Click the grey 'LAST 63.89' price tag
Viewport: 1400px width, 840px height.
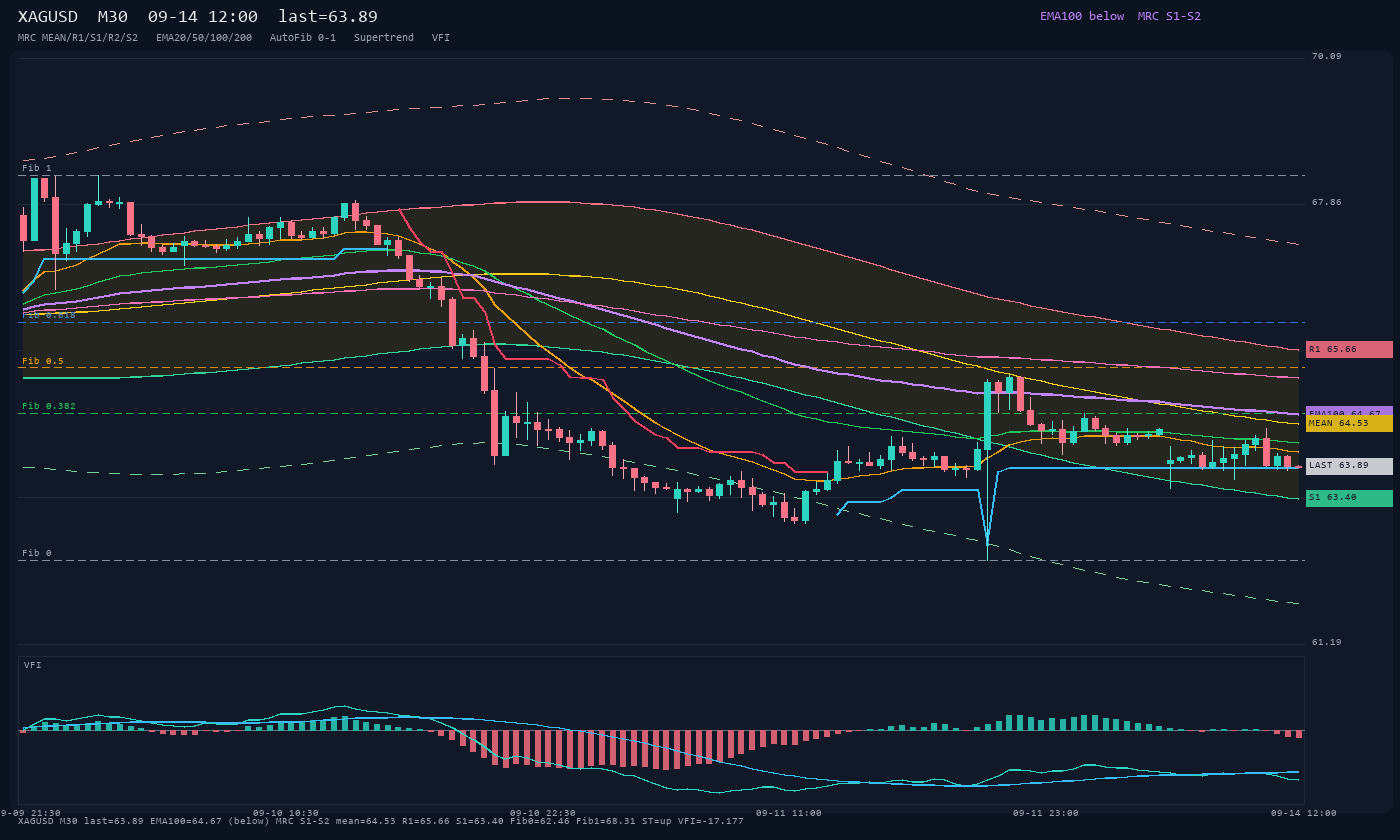(1349, 466)
